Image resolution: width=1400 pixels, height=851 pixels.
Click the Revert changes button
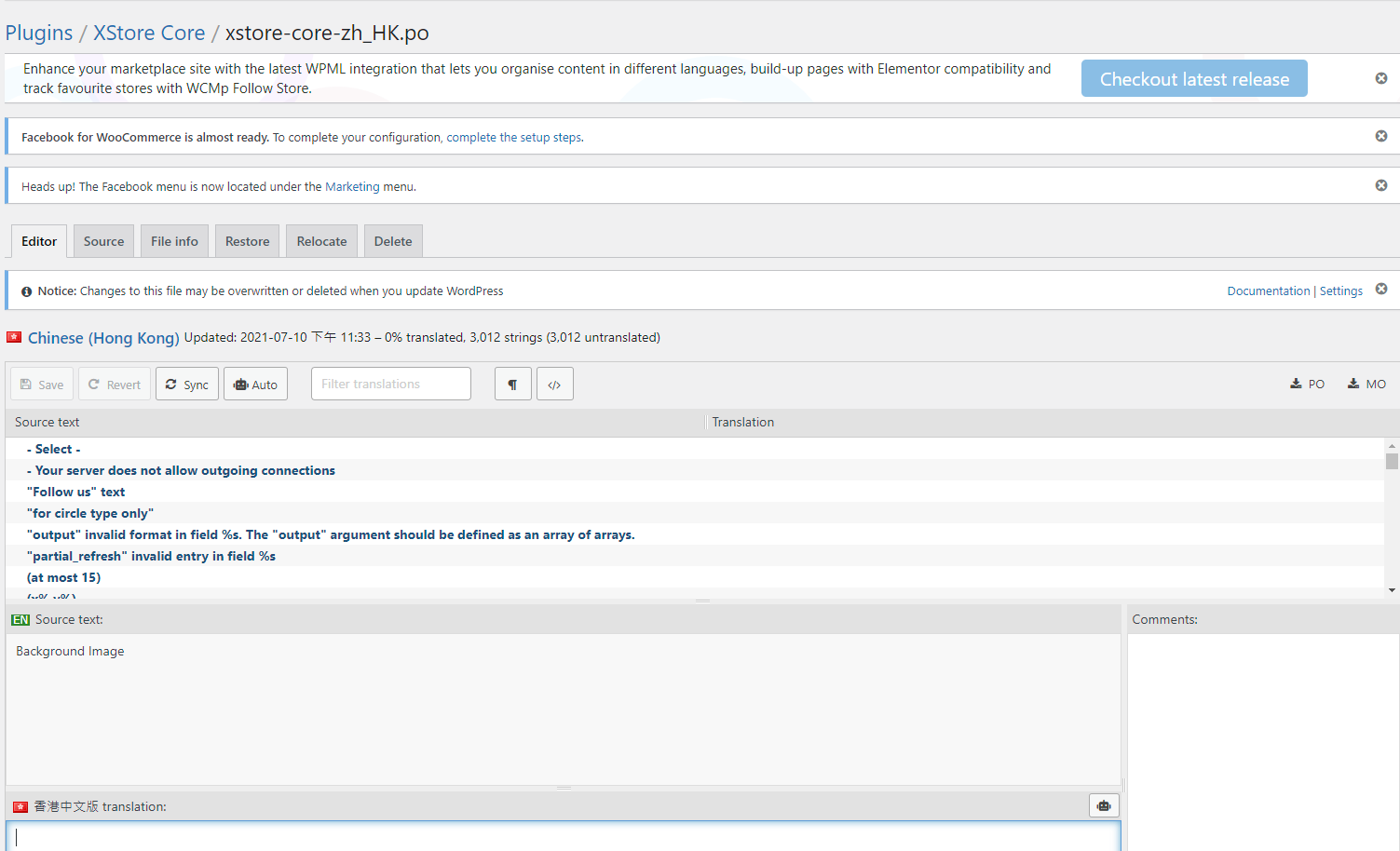click(115, 385)
